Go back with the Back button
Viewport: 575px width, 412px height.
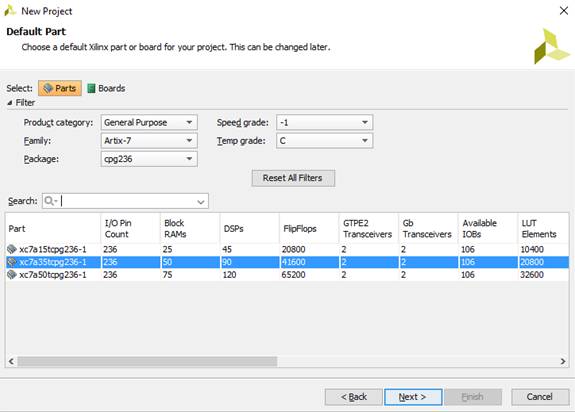click(354, 397)
